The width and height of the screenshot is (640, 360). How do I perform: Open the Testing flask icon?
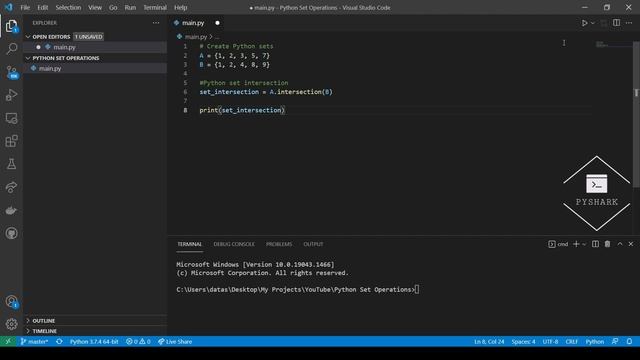11,164
